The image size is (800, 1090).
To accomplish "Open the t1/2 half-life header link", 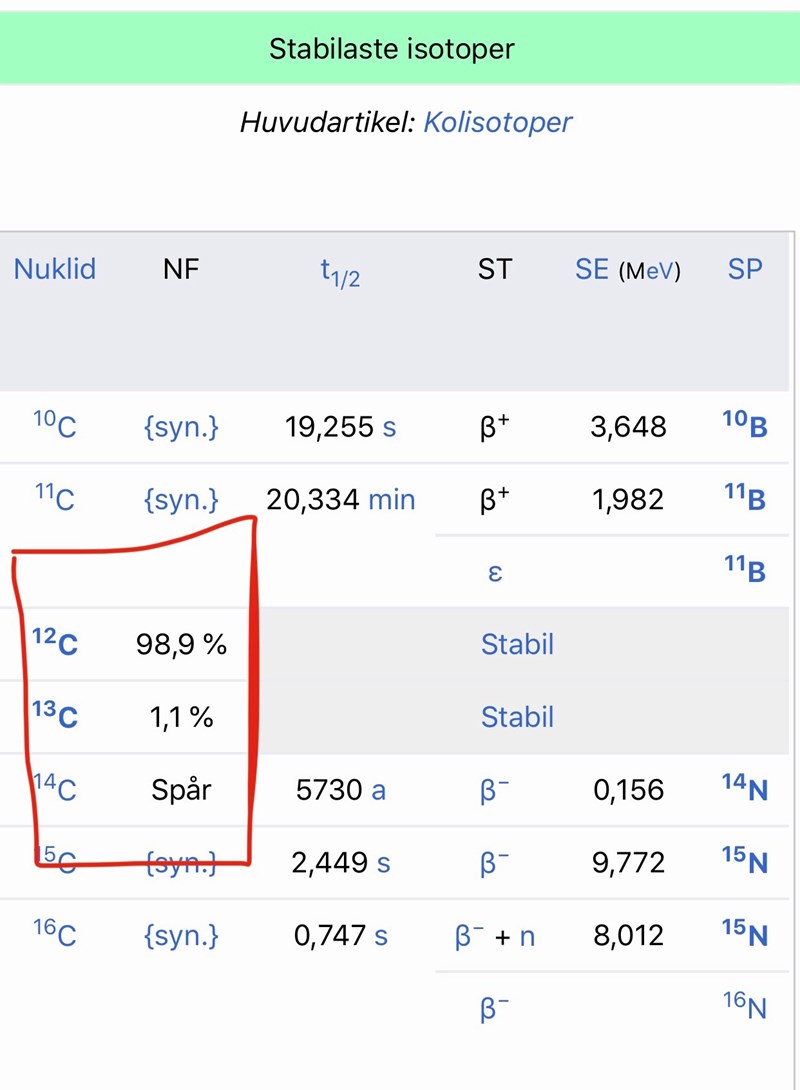I will 340,271.
